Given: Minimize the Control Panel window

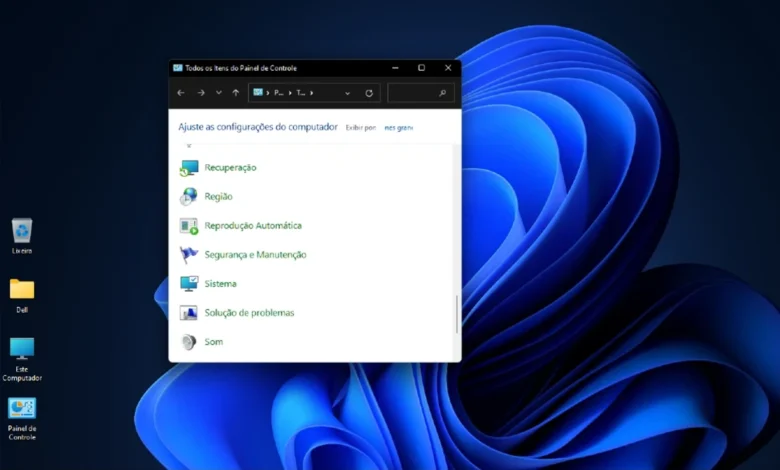Looking at the screenshot, I should 395,68.
